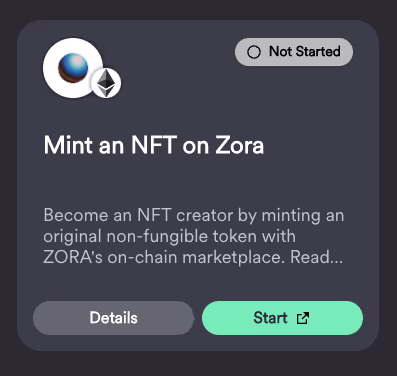Image resolution: width=397 pixels, height=376 pixels.
Task: Click the word Mint in the card title
Action: (68, 145)
